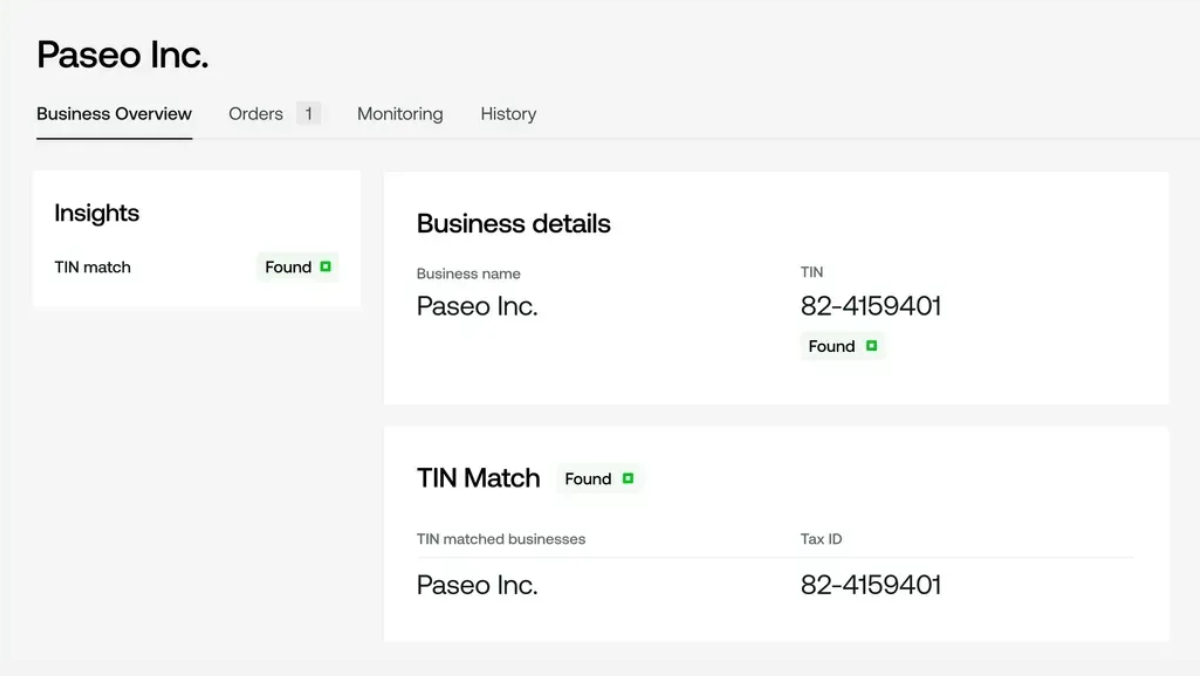Click the Tax ID column header
Screen dimensions: 1200x676
821,539
